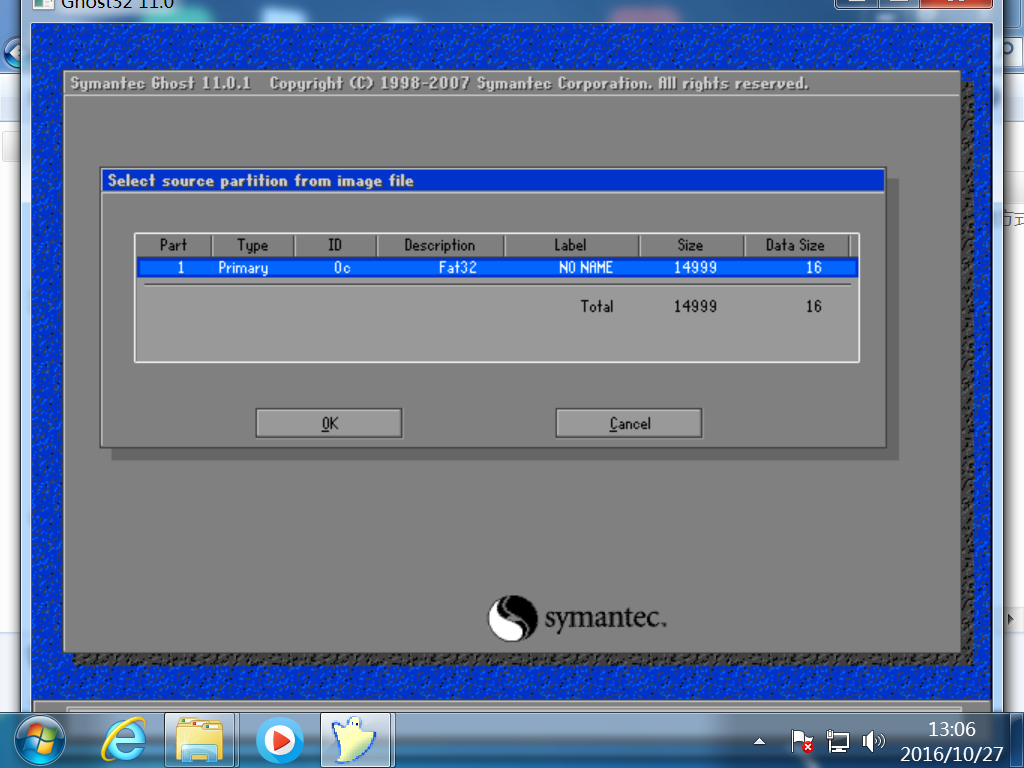This screenshot has width=1024, height=768.
Task: Click the Ghost32 ghost taskbar icon
Action: (x=356, y=741)
